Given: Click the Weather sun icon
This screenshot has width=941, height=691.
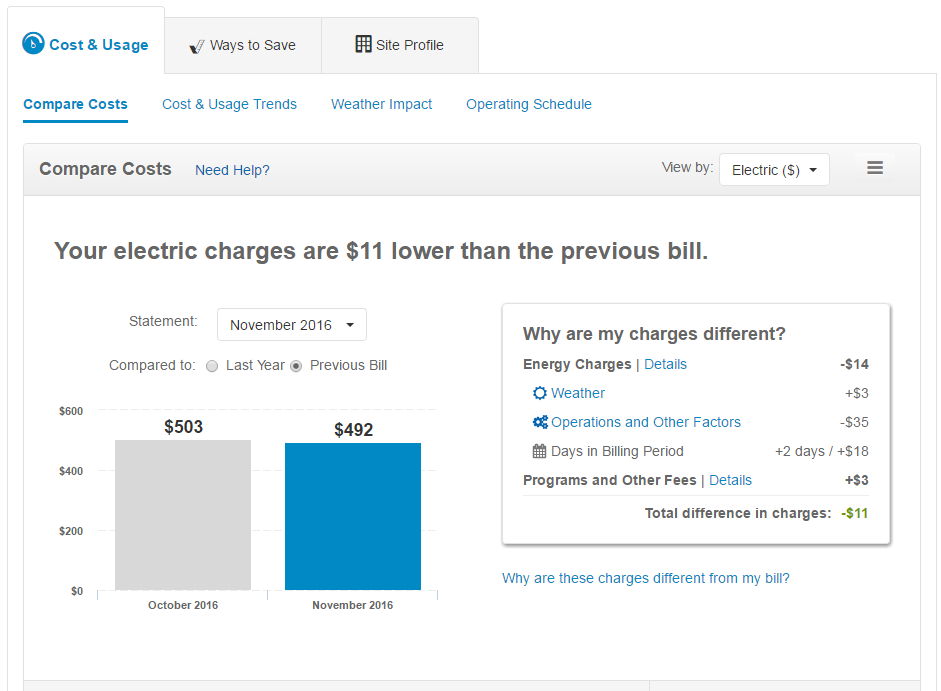Looking at the screenshot, I should click(540, 393).
